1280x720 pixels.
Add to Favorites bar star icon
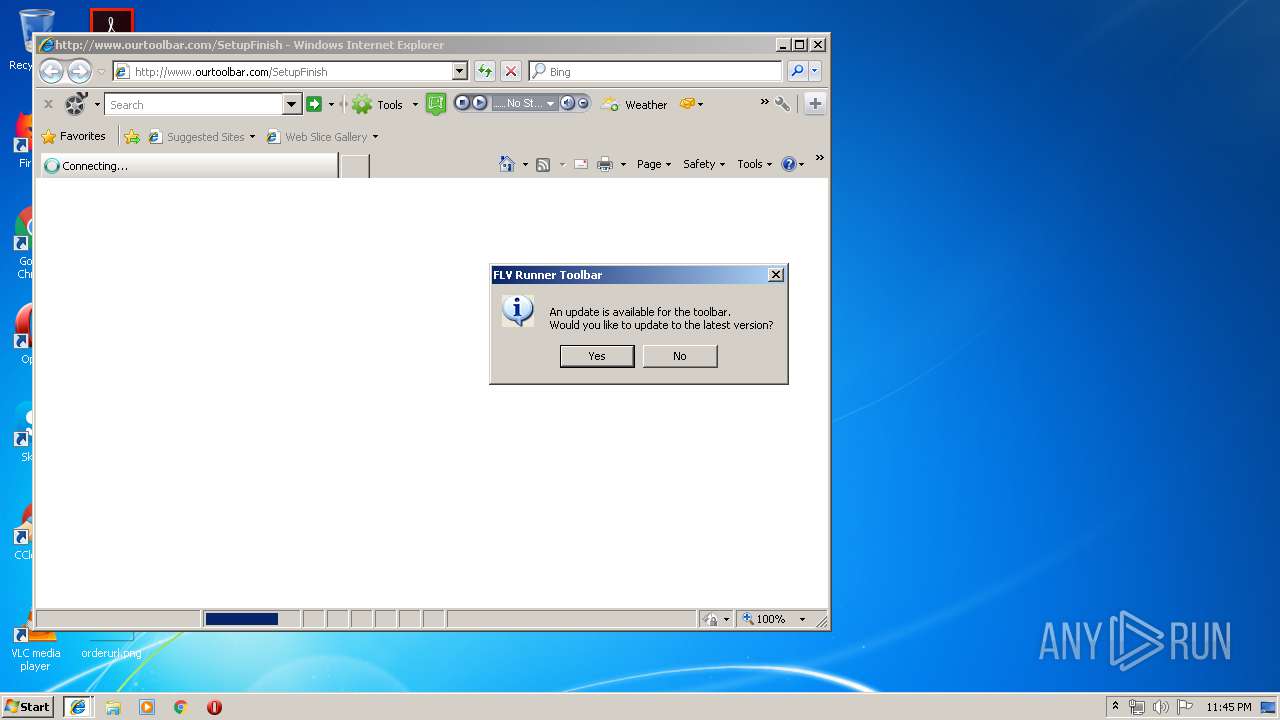131,137
